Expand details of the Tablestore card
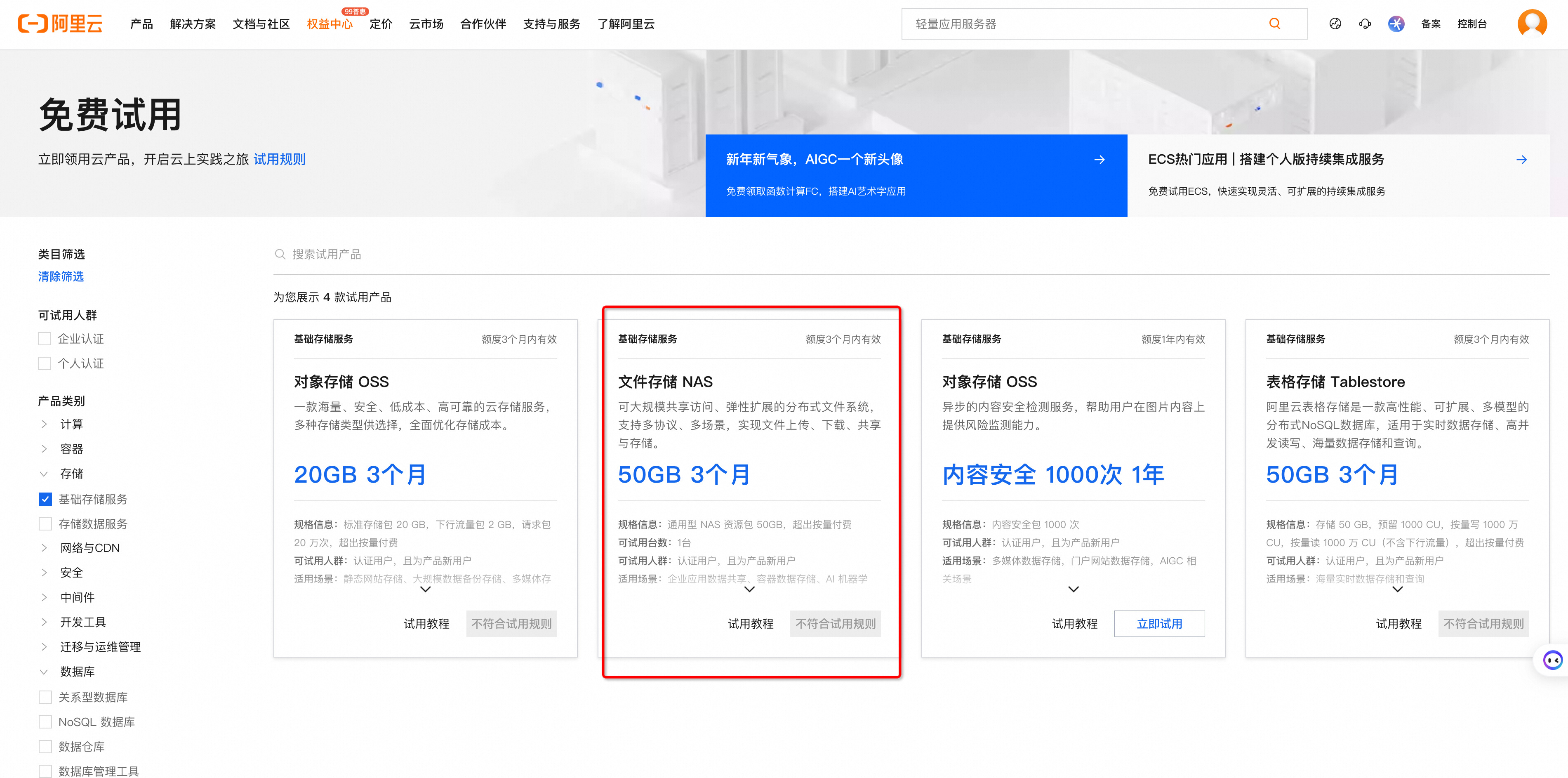Image resolution: width=1568 pixels, height=778 pixels. click(1398, 589)
